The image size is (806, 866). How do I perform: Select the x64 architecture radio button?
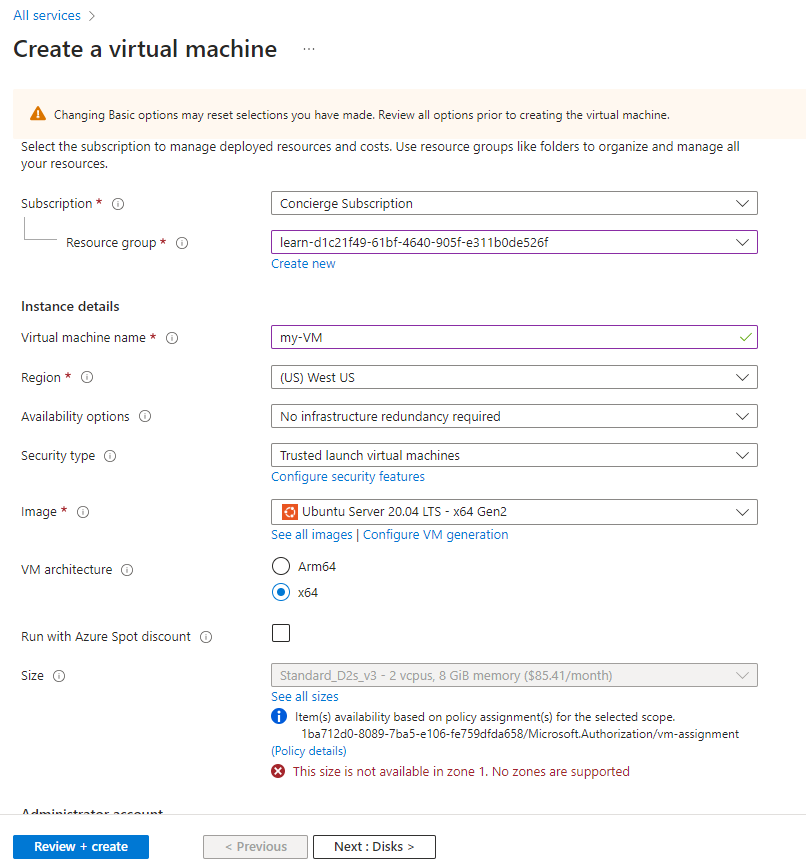click(281, 593)
